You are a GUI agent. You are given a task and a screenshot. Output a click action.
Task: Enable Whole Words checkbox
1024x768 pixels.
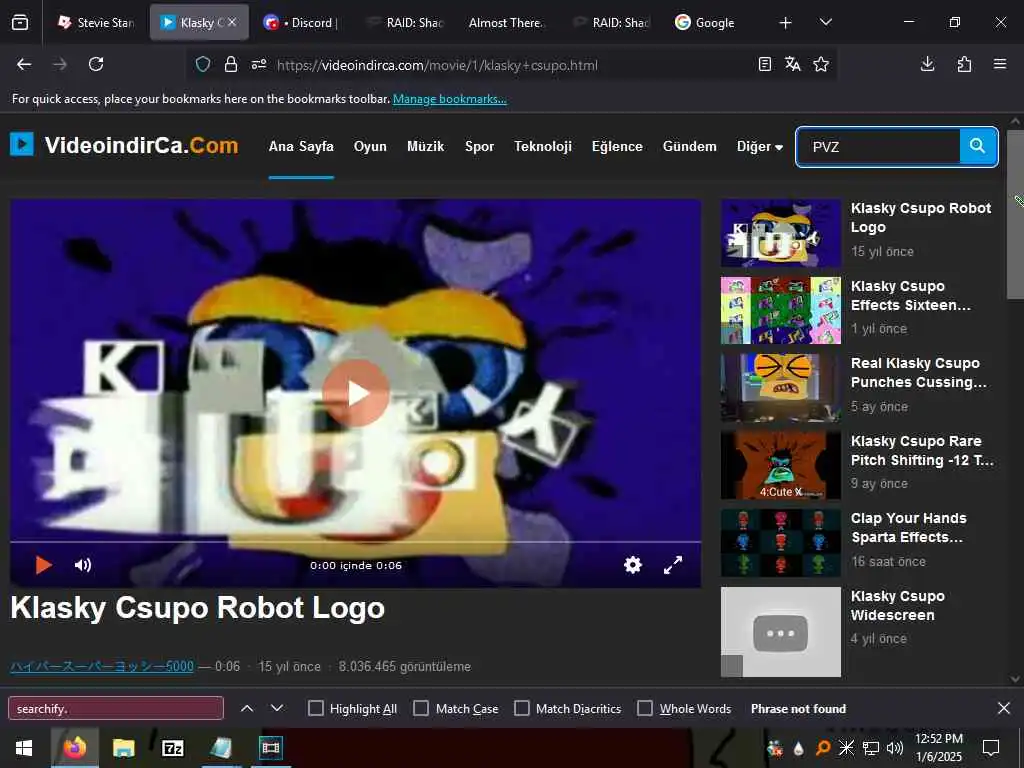click(645, 709)
